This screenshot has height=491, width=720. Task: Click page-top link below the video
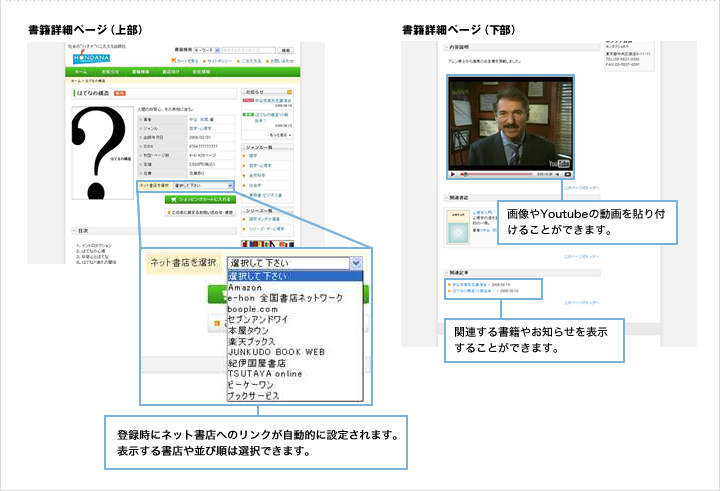click(x=581, y=188)
